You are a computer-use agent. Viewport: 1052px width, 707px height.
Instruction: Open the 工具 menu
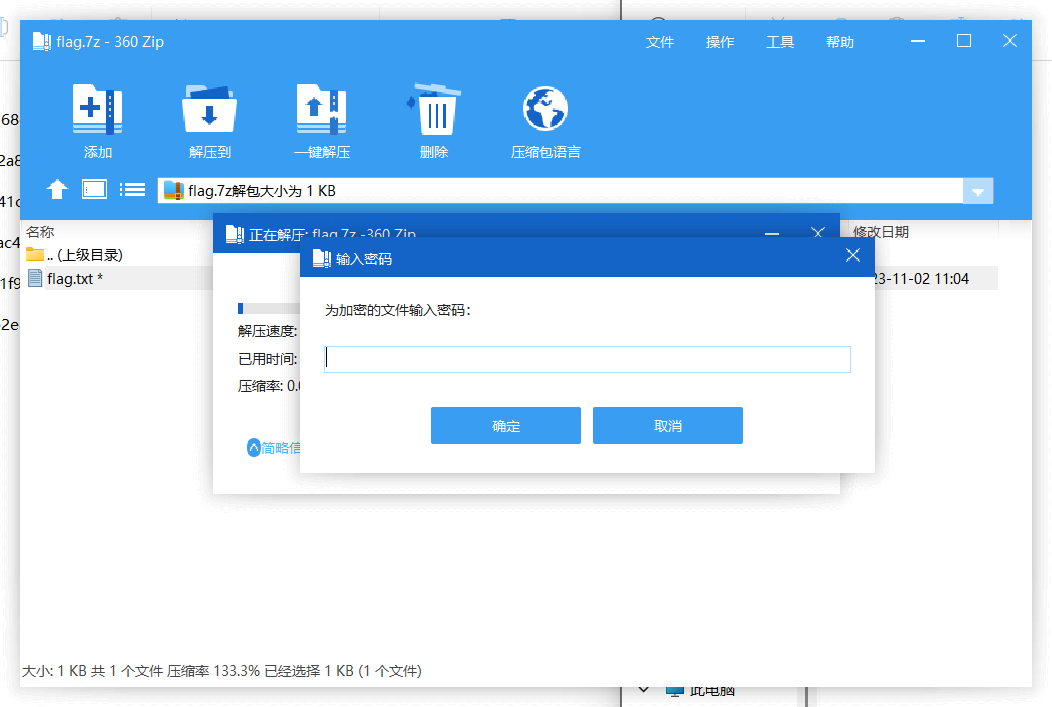[x=780, y=42]
